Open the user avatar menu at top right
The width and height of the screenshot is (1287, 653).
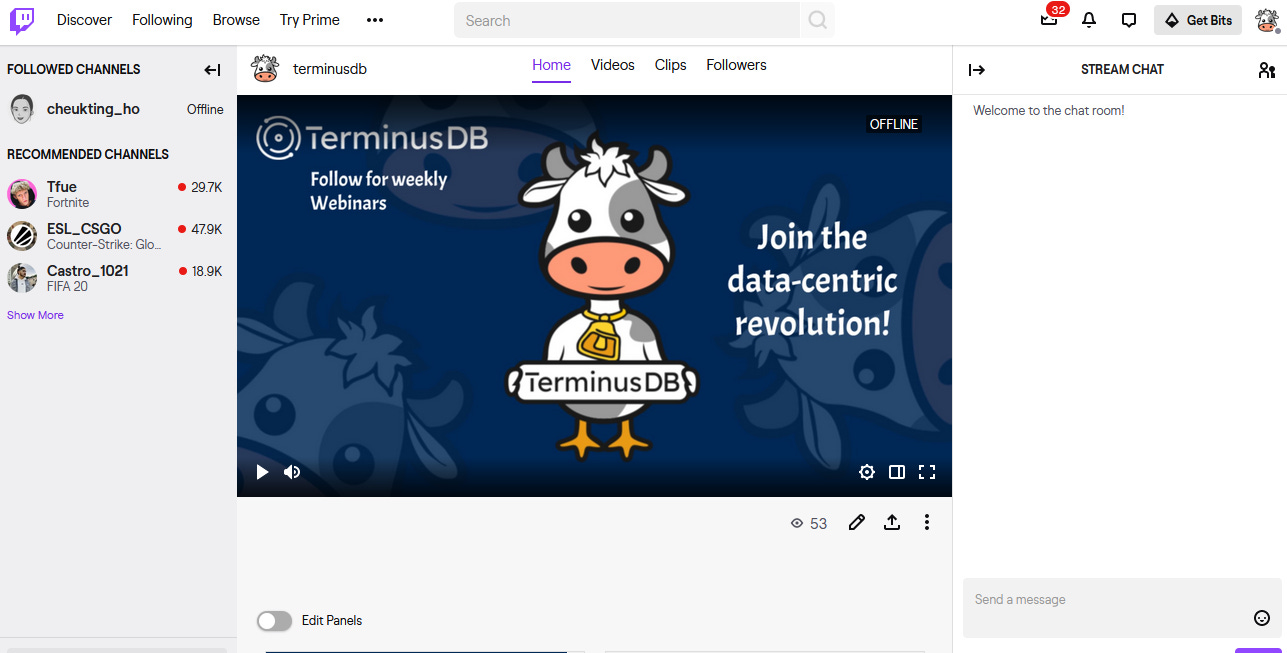tap(1267, 20)
